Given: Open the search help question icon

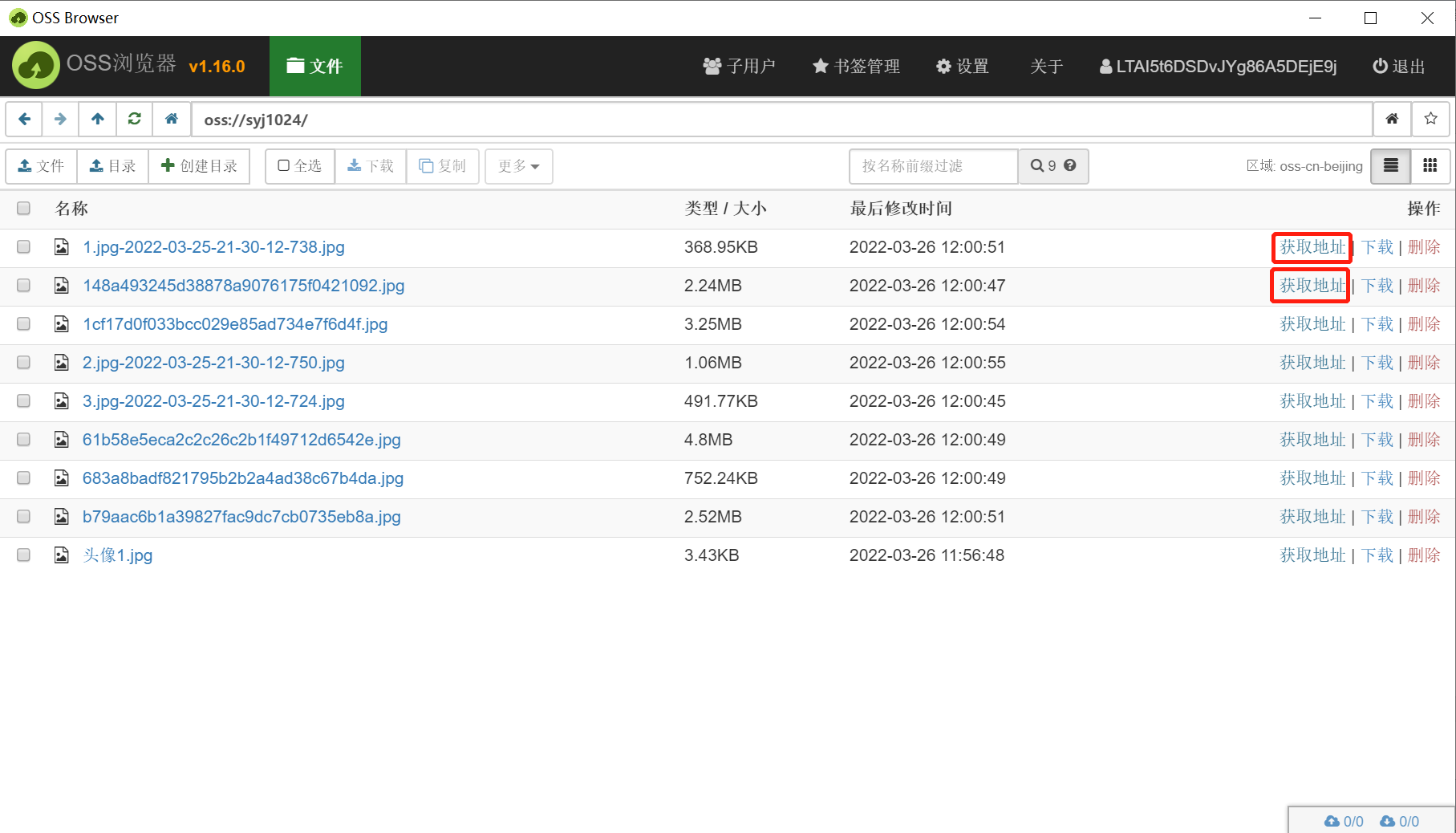Looking at the screenshot, I should pos(1069,166).
